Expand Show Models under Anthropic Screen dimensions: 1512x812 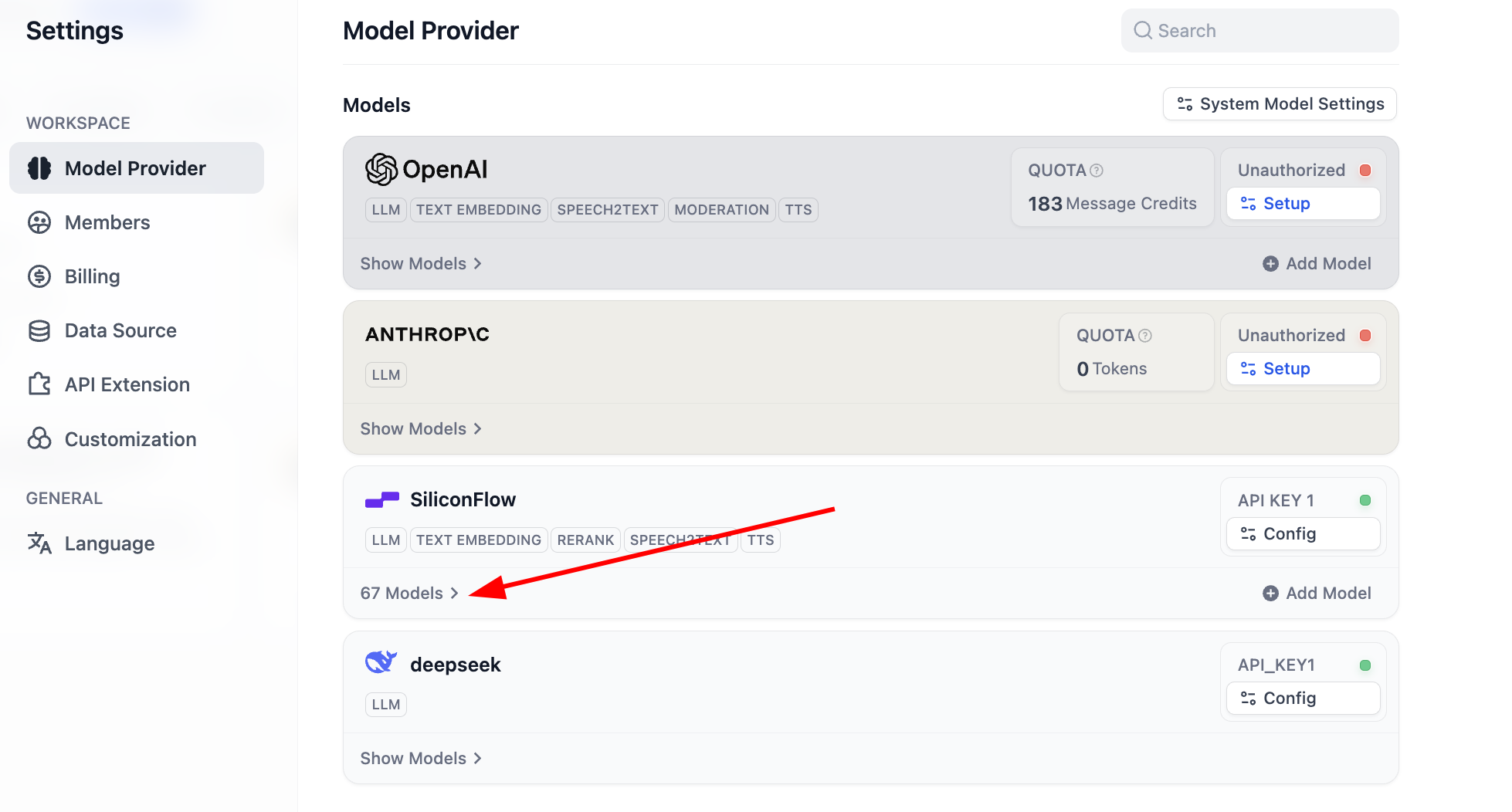tap(421, 429)
